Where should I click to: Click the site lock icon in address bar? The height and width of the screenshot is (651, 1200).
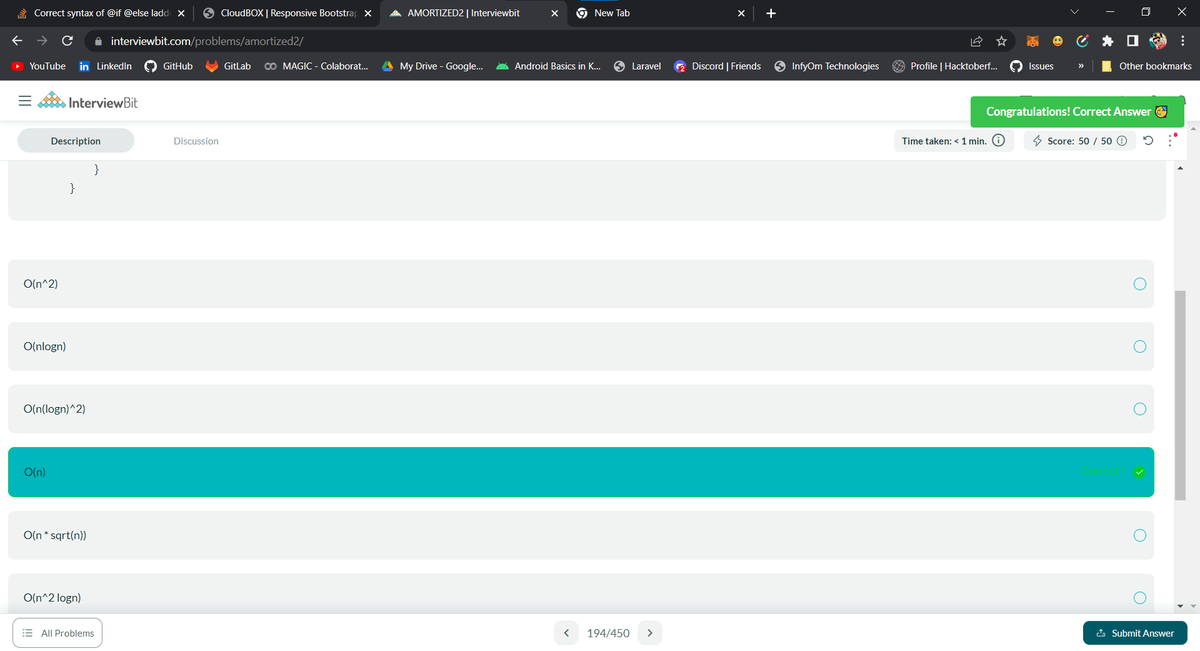pos(98,41)
